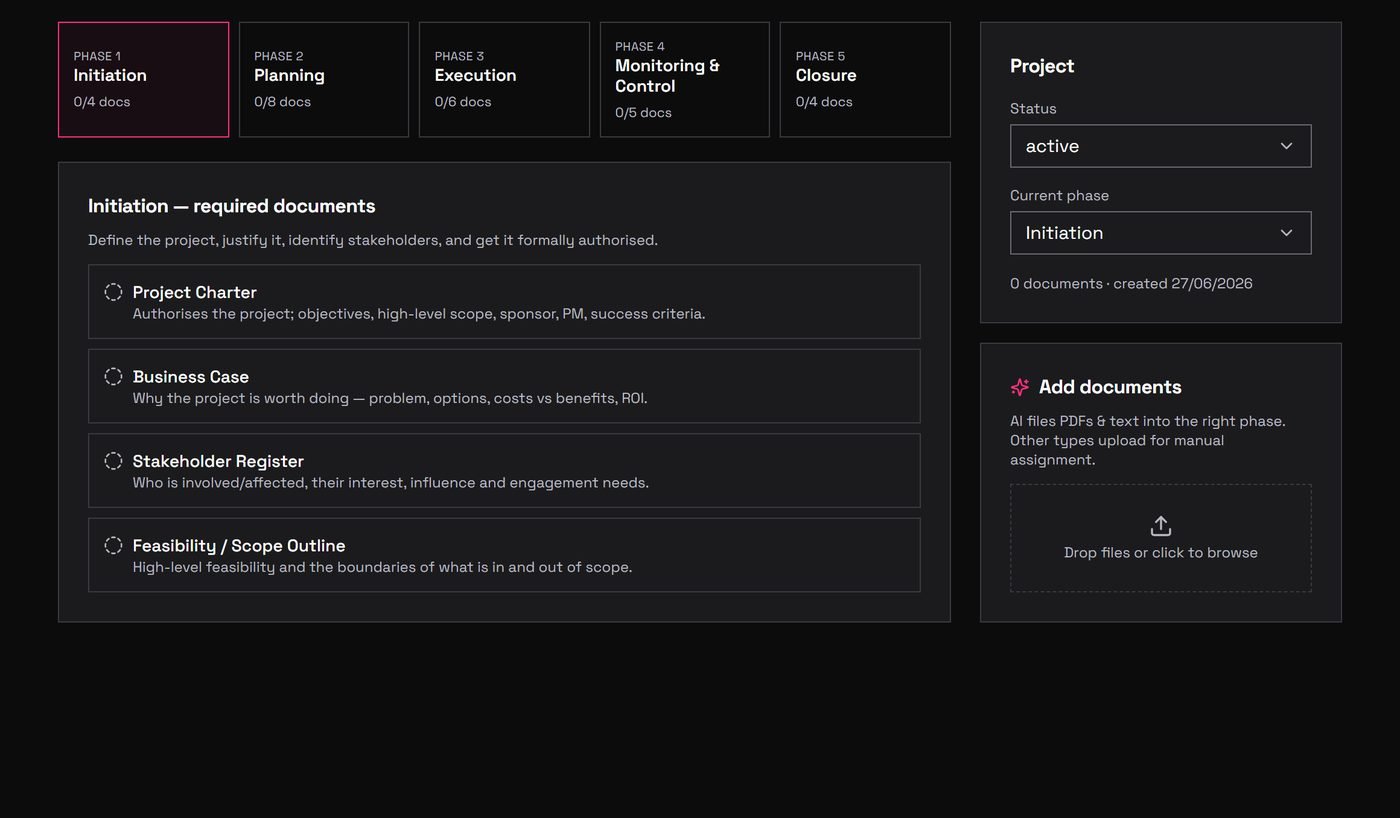
Task: Open the Status dropdown showing active
Action: 1160,146
